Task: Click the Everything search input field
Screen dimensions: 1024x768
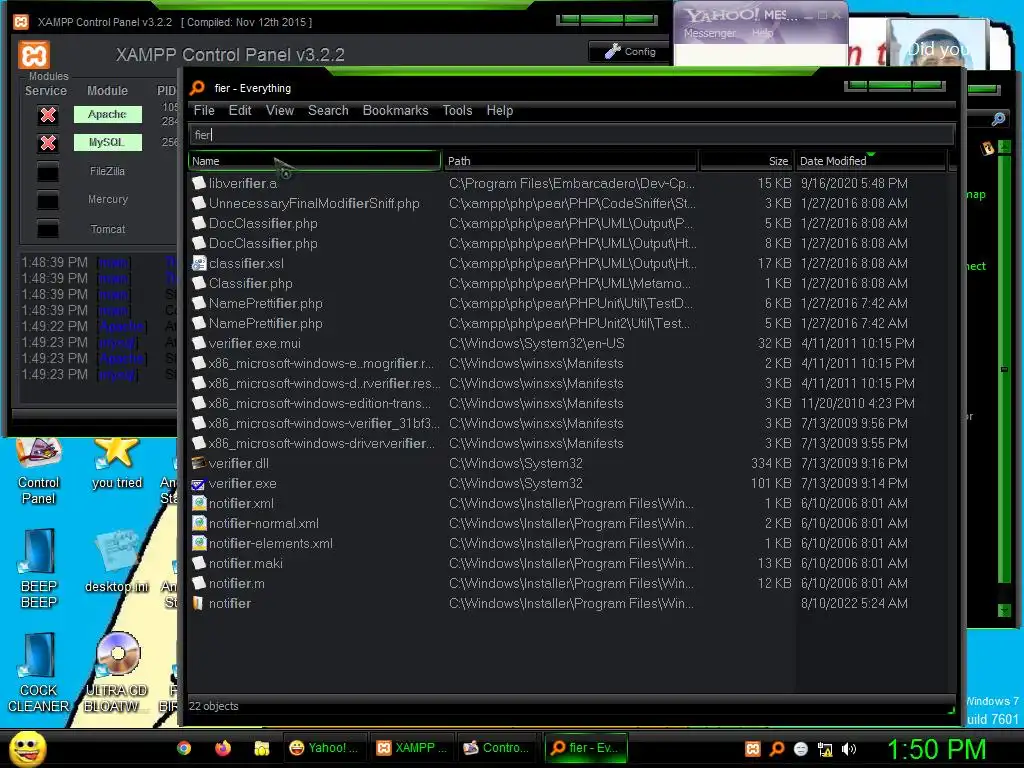Action: tap(571, 135)
